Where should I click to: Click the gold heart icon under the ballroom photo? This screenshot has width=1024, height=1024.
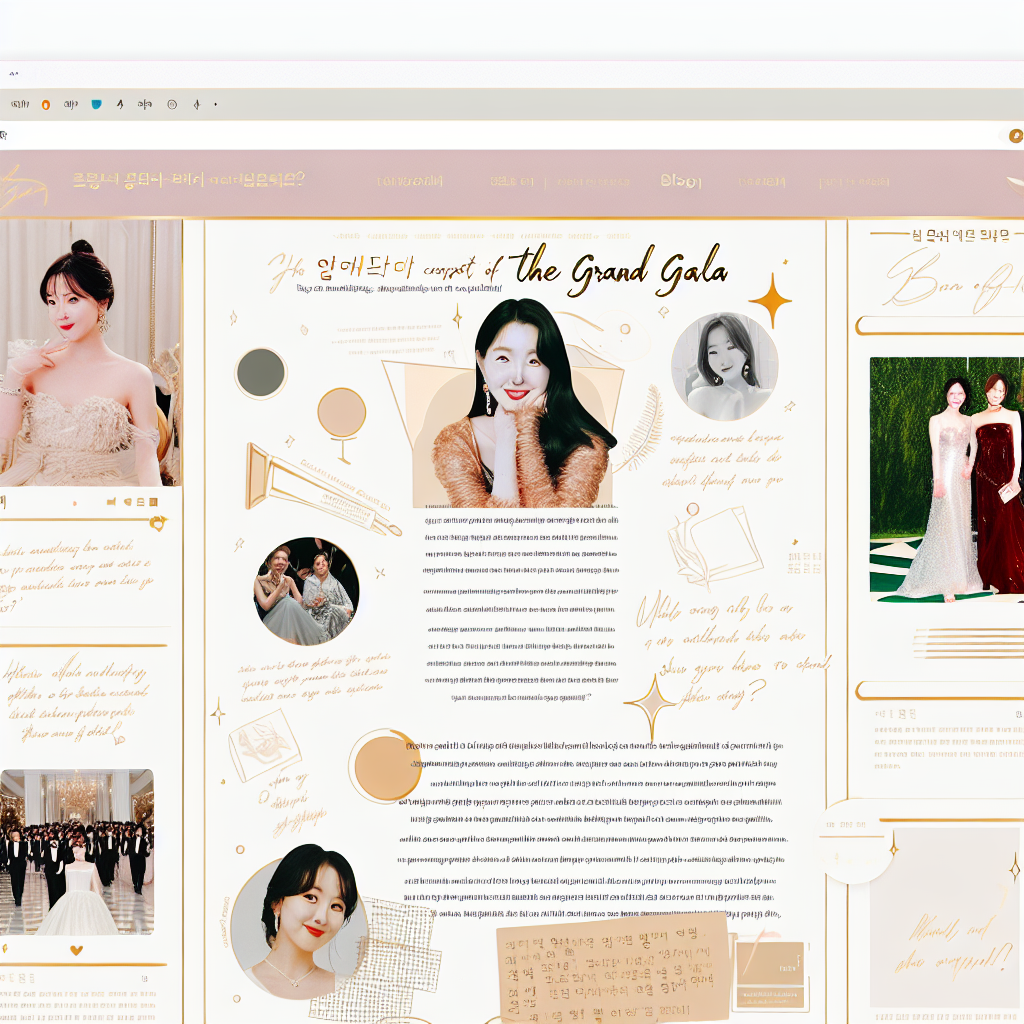click(76, 950)
